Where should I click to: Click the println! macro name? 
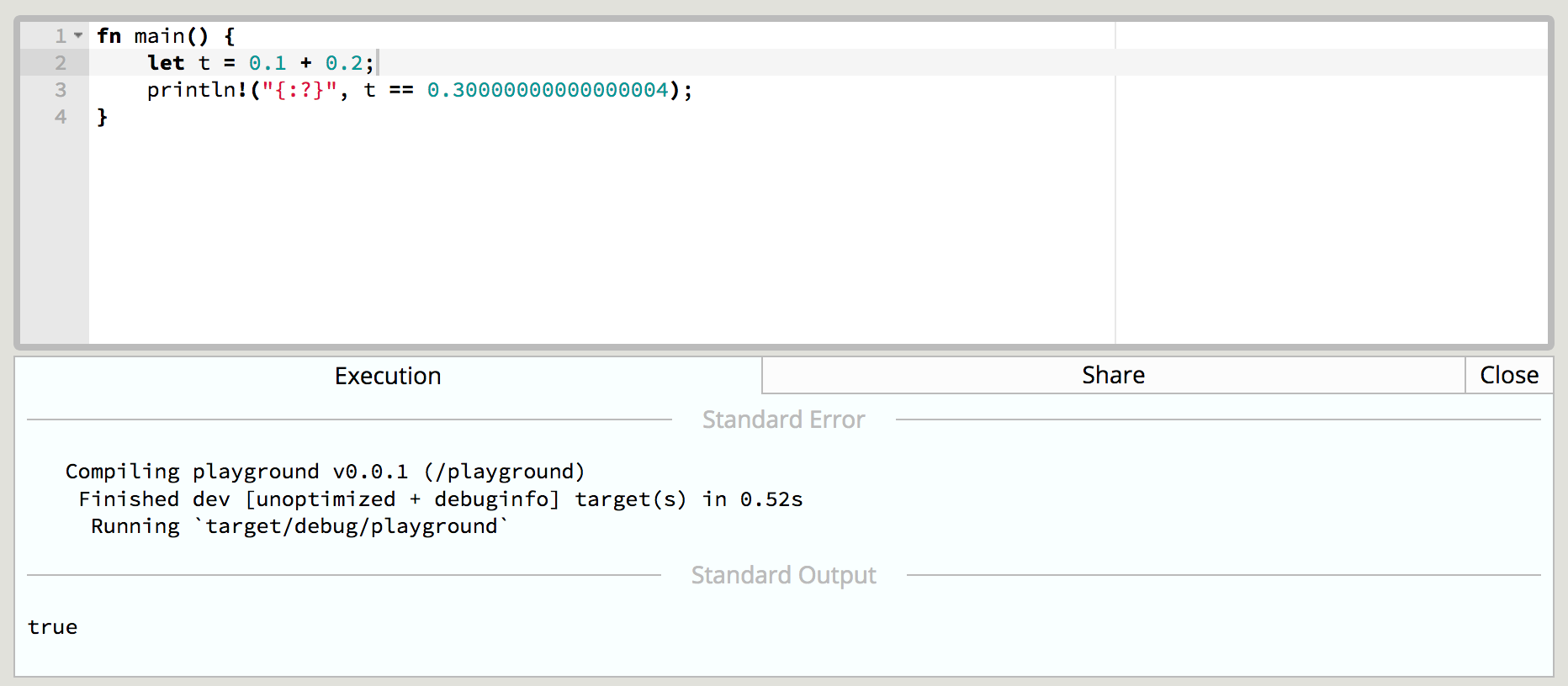click(x=198, y=90)
